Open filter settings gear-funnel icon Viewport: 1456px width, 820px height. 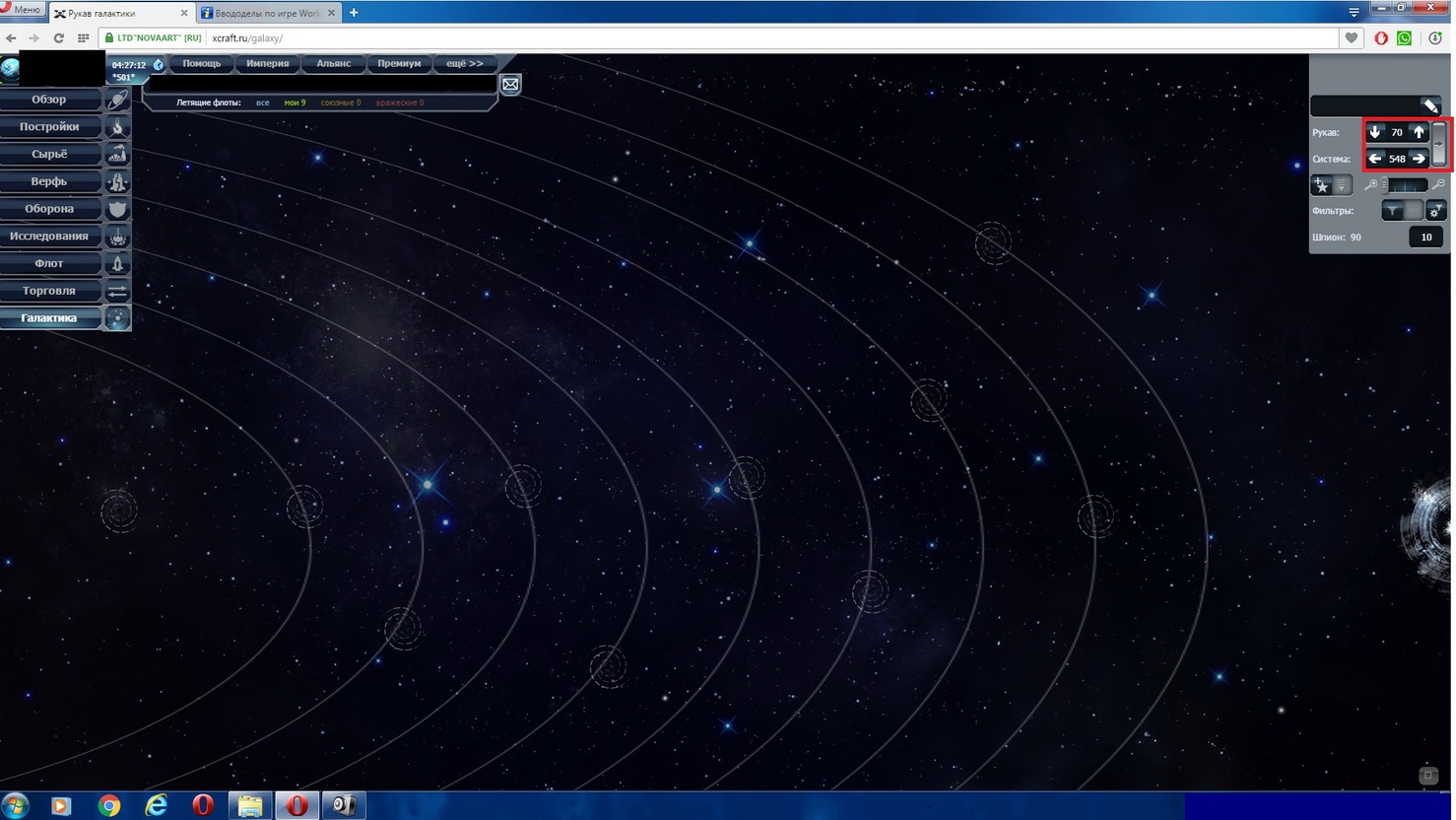point(1435,211)
